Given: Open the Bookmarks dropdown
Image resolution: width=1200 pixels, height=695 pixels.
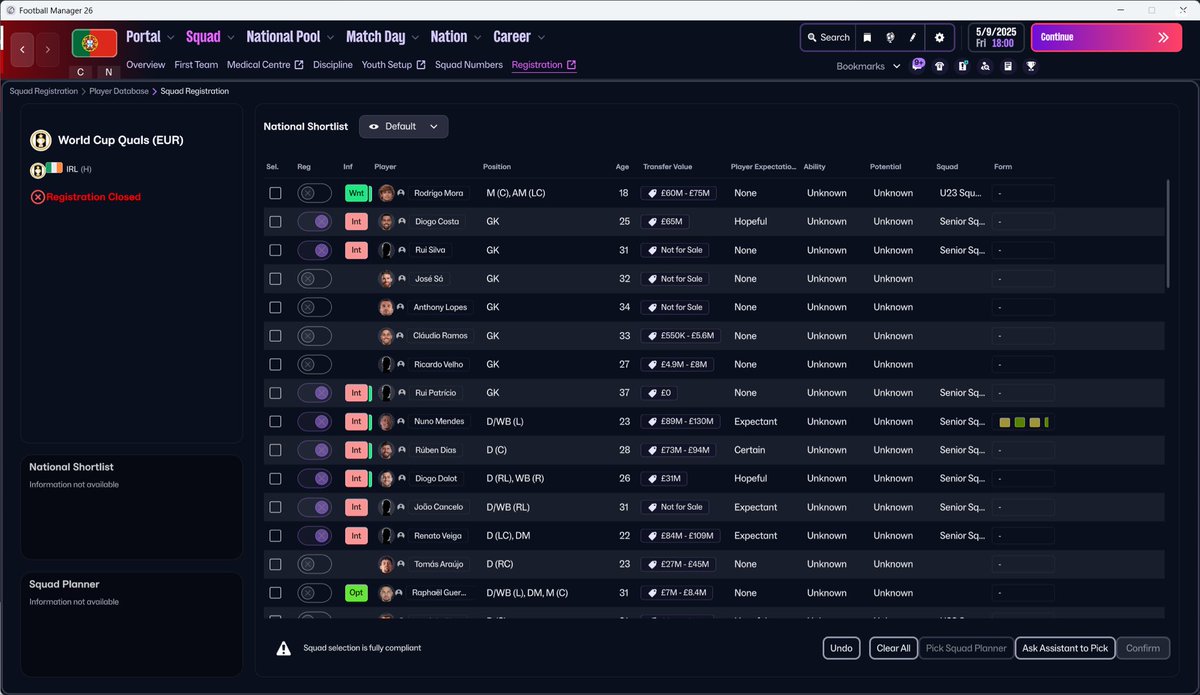Looking at the screenshot, I should [868, 66].
